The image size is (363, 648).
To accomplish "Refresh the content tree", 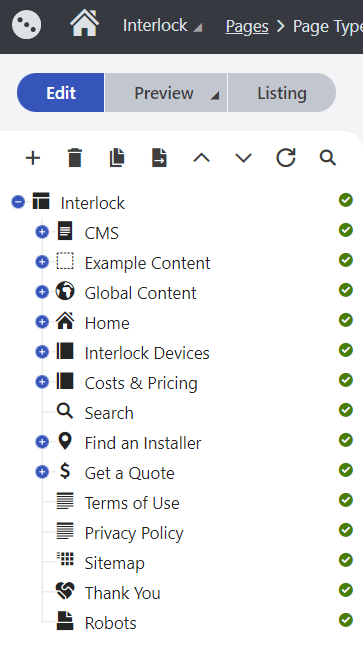I will [286, 157].
